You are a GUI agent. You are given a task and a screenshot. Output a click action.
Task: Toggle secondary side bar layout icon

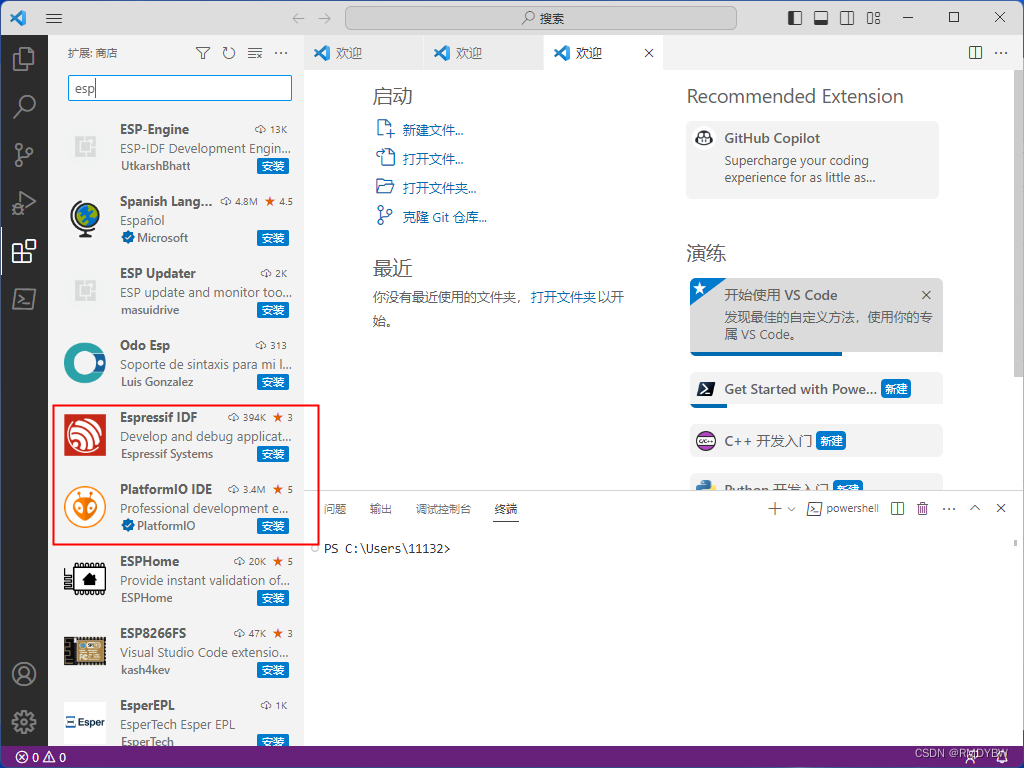coord(847,18)
